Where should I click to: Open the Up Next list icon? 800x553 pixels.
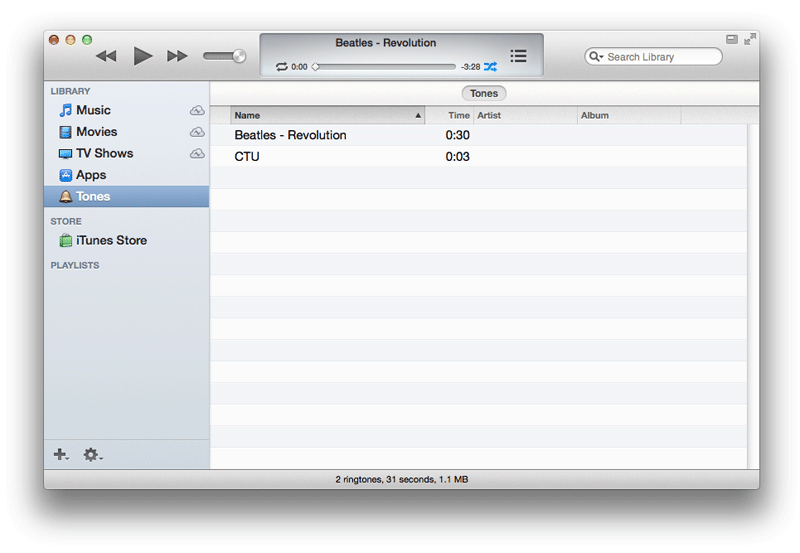pos(518,56)
